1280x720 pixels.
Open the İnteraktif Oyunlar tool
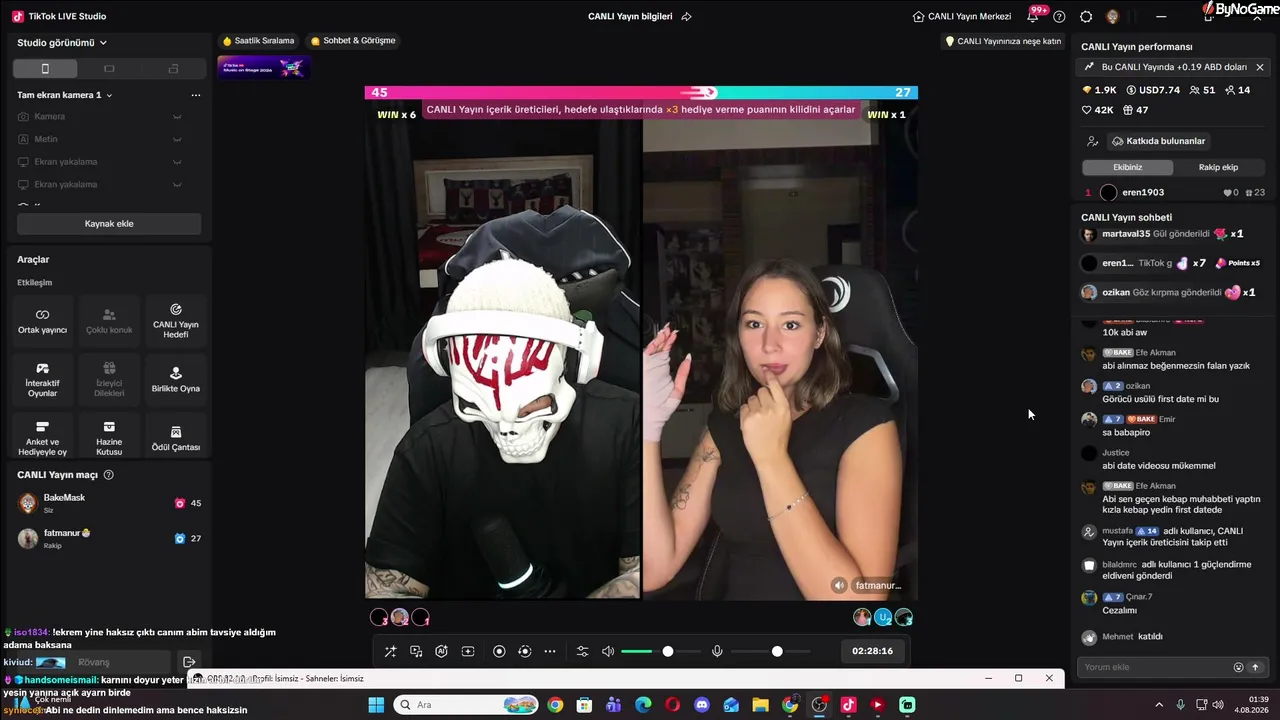tap(42, 380)
